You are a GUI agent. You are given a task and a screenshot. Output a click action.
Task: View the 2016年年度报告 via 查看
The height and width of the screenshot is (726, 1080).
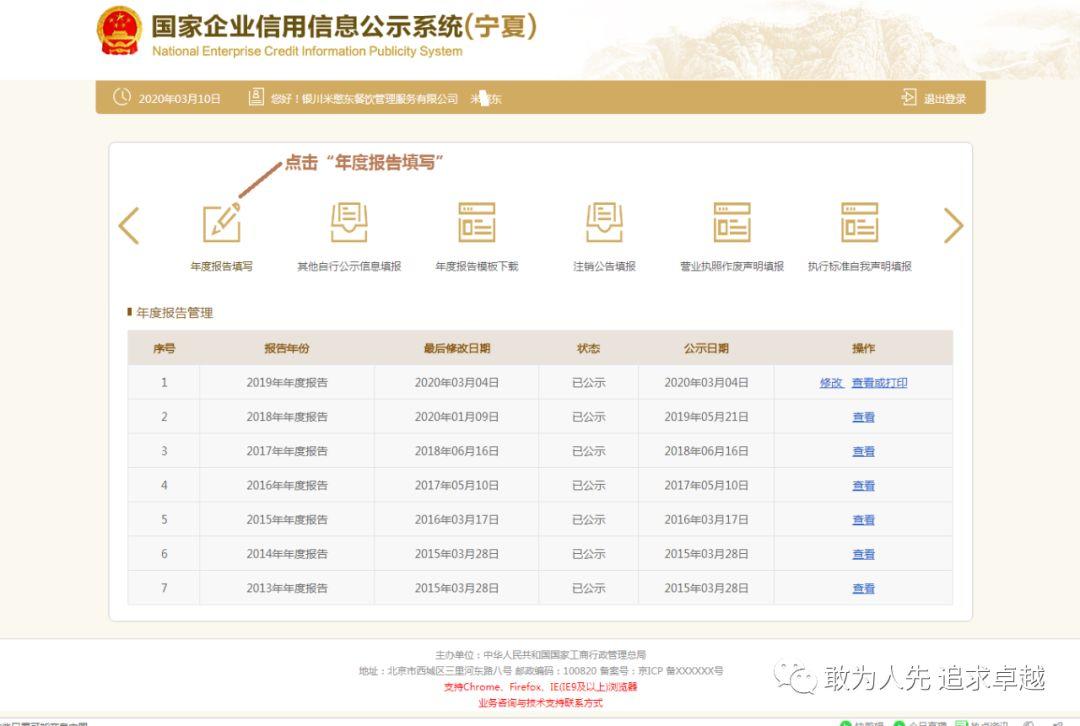863,486
